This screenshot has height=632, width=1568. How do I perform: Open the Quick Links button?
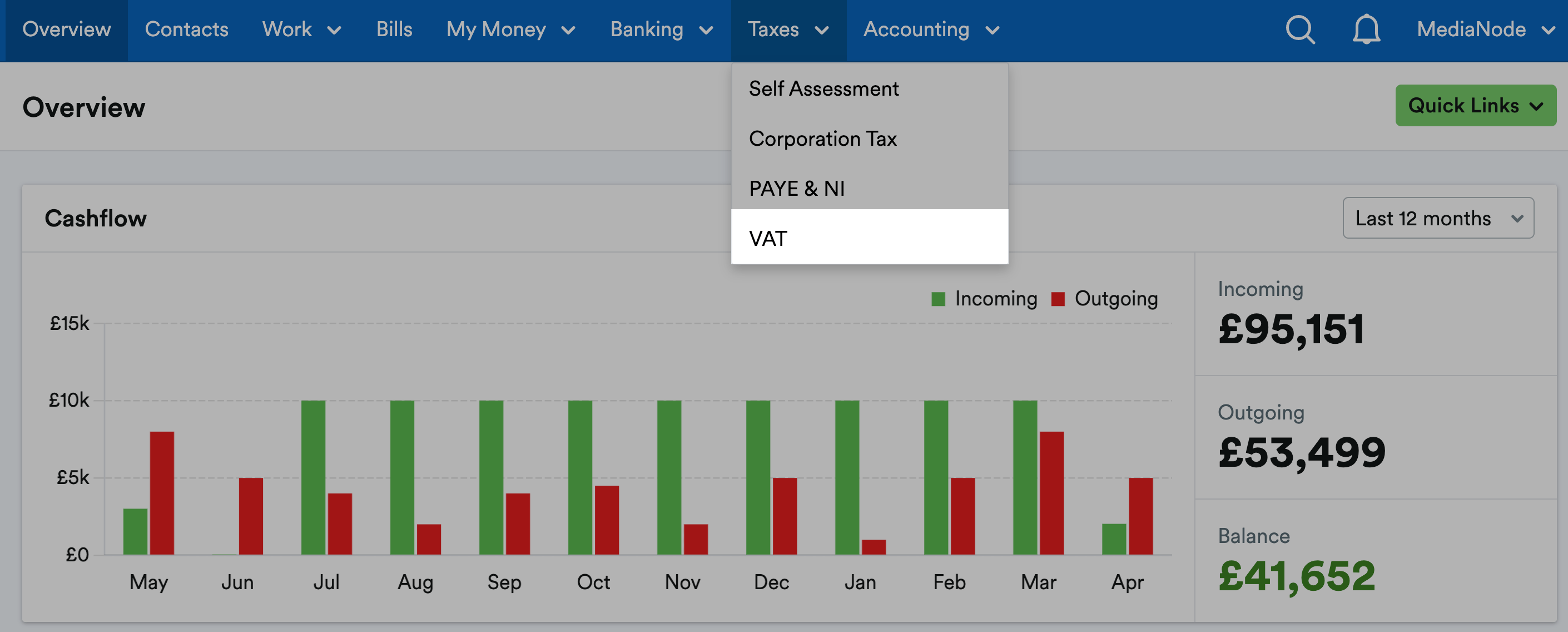tap(1476, 105)
